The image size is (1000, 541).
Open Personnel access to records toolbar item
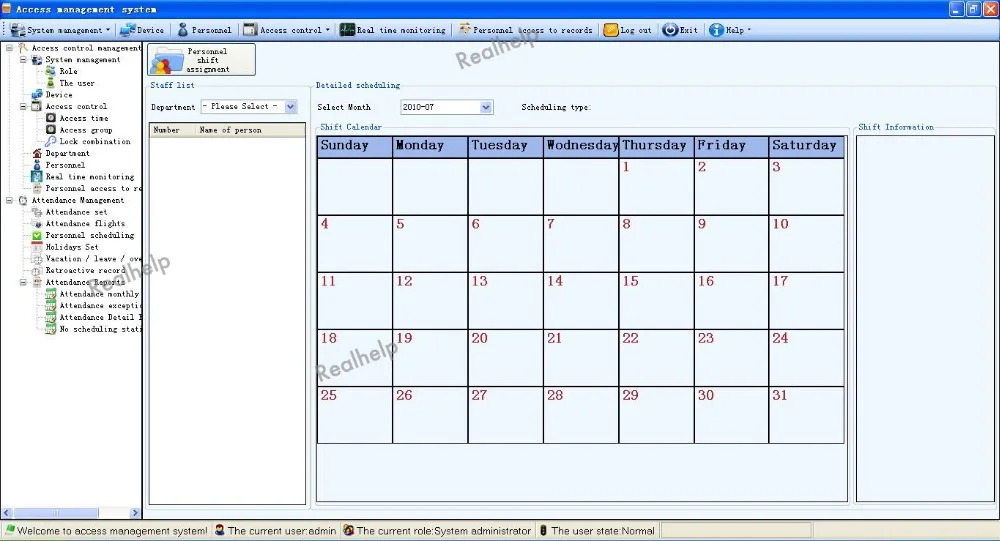point(526,30)
